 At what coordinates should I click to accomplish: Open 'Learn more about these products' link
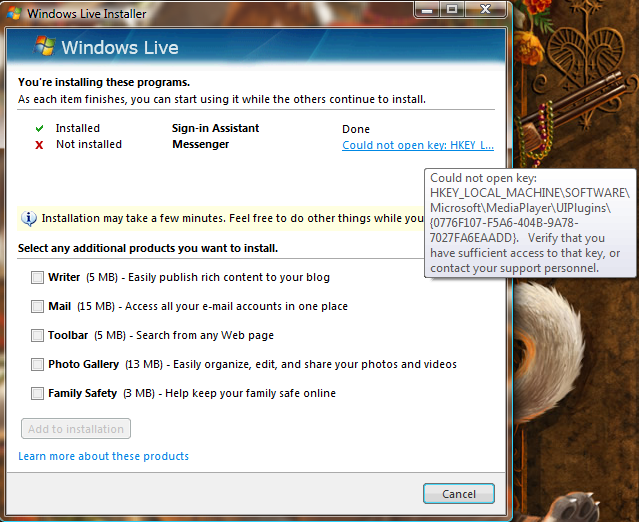(104, 456)
